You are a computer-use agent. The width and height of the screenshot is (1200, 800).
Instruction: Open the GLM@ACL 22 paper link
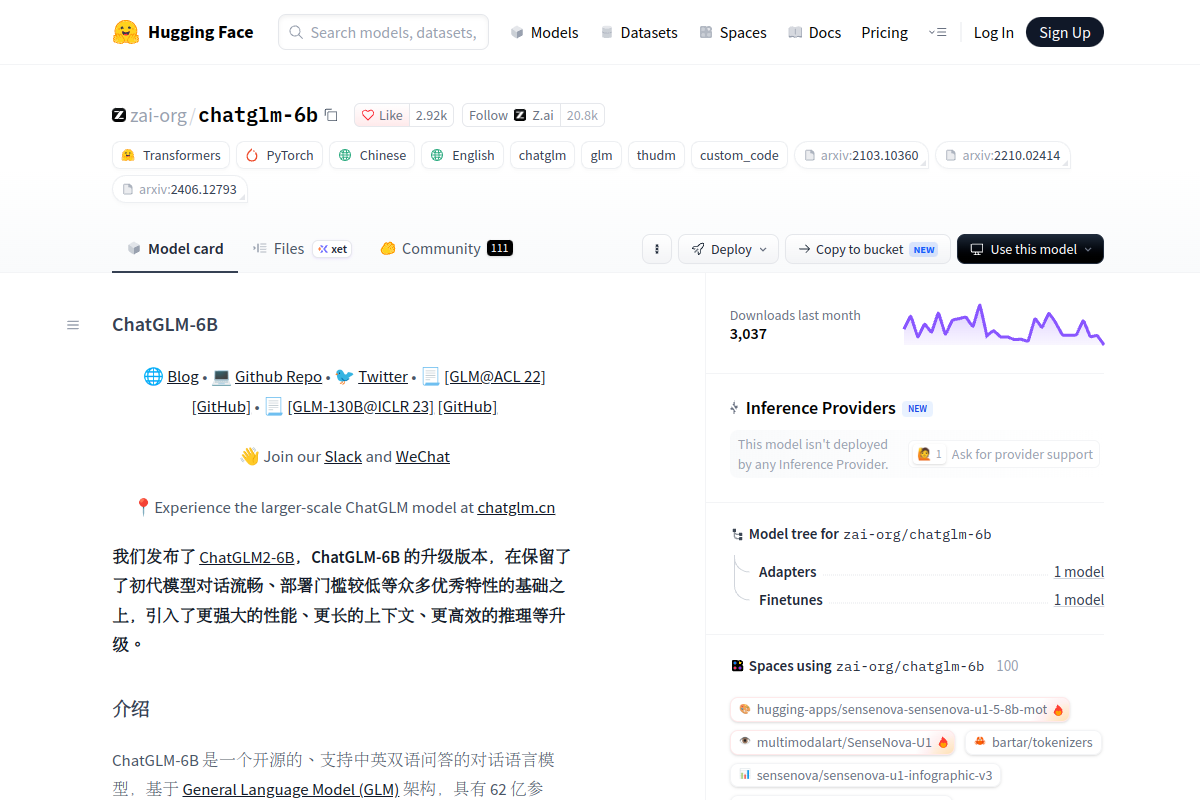pyautogui.click(x=495, y=377)
